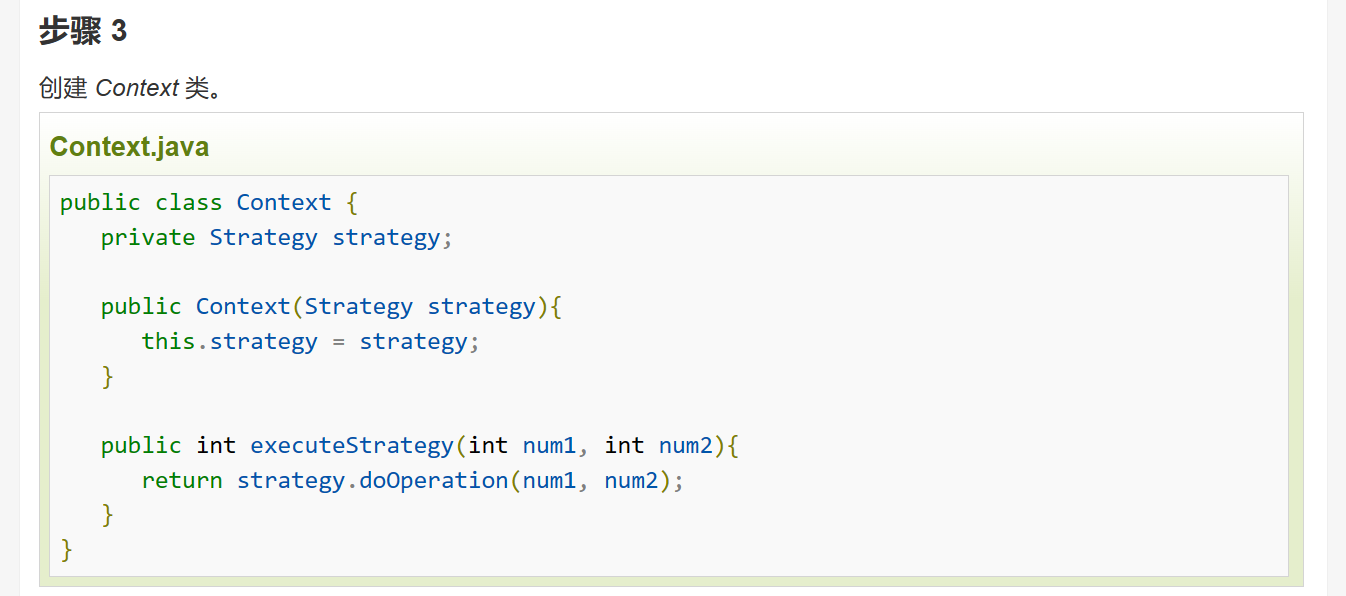Click the equals sign in the assignment line
Image resolution: width=1346 pixels, height=596 pixels.
tap(338, 342)
